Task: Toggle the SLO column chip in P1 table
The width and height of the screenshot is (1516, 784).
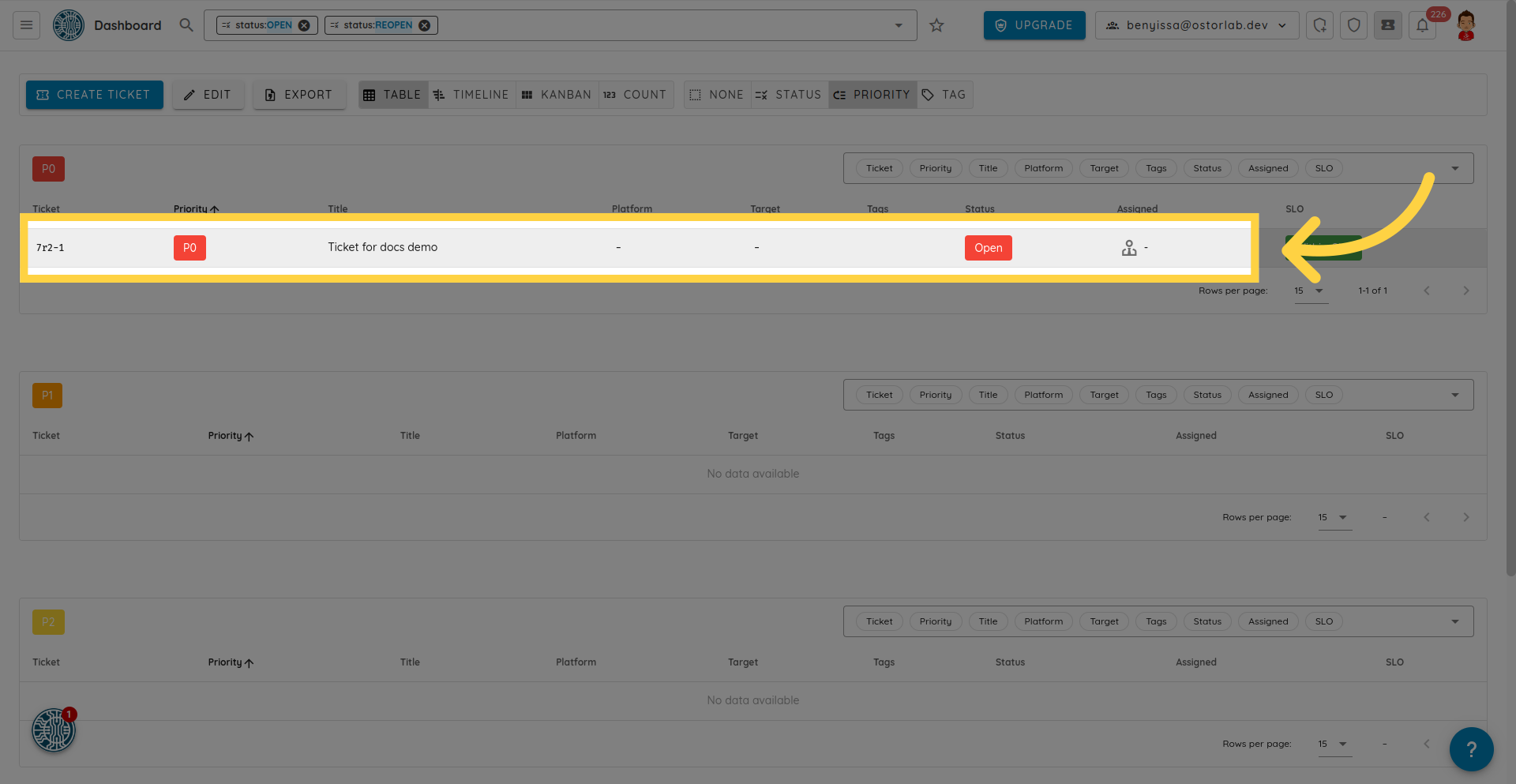Action: 1323,395
